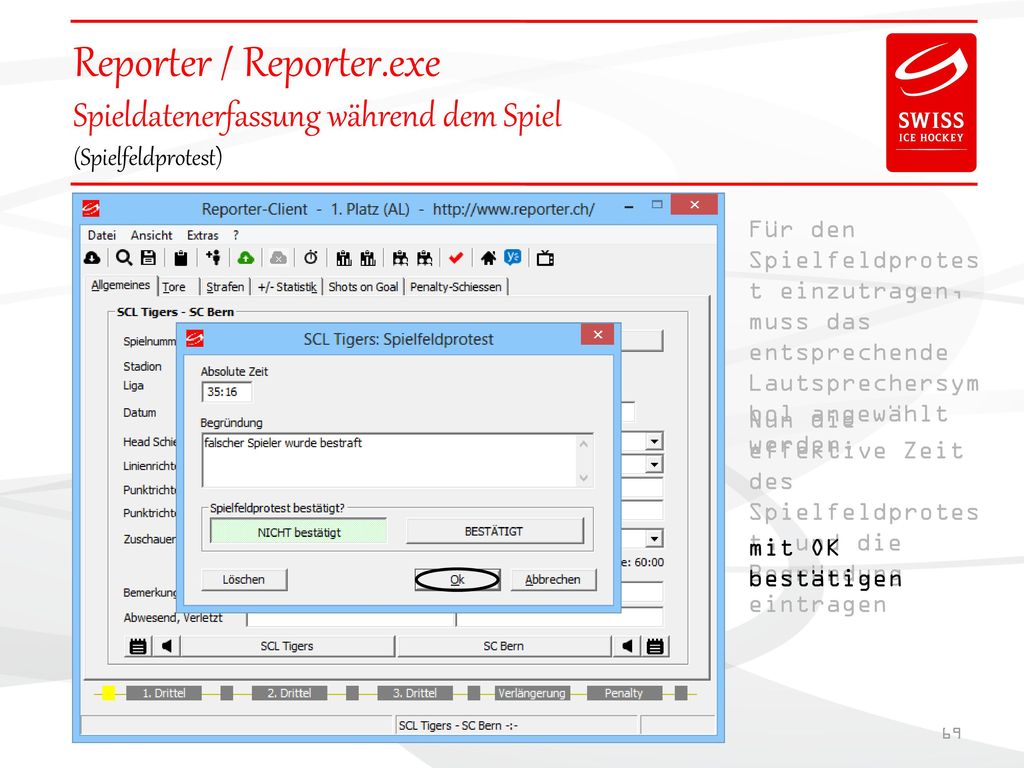The width and height of the screenshot is (1024, 768).
Task: Expand the Head Schiedsrichter dropdown arrow
Action: (654, 442)
